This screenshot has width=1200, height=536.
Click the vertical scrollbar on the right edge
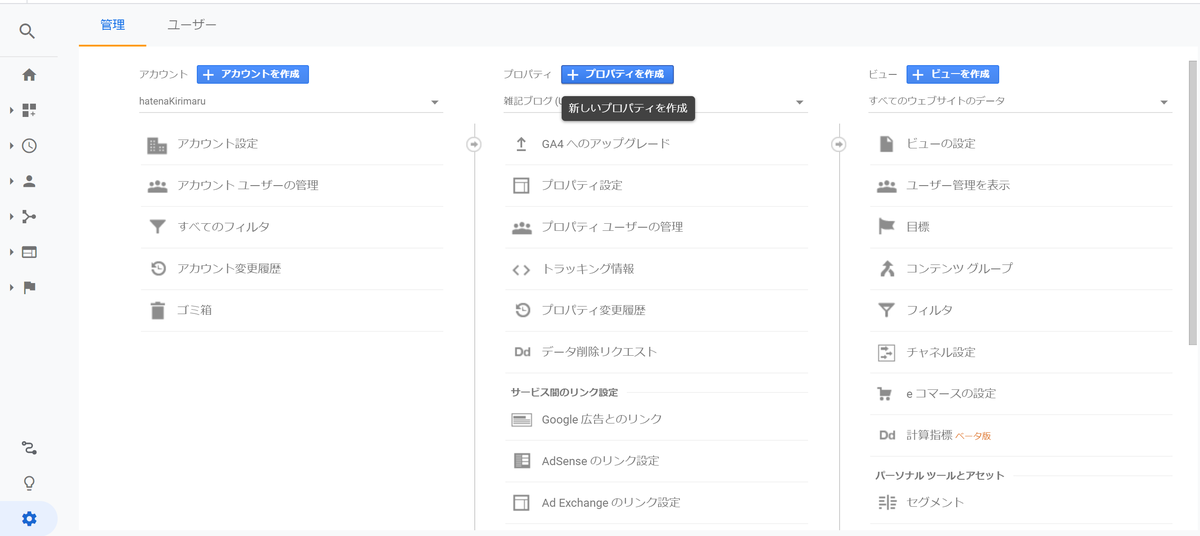(1191, 202)
